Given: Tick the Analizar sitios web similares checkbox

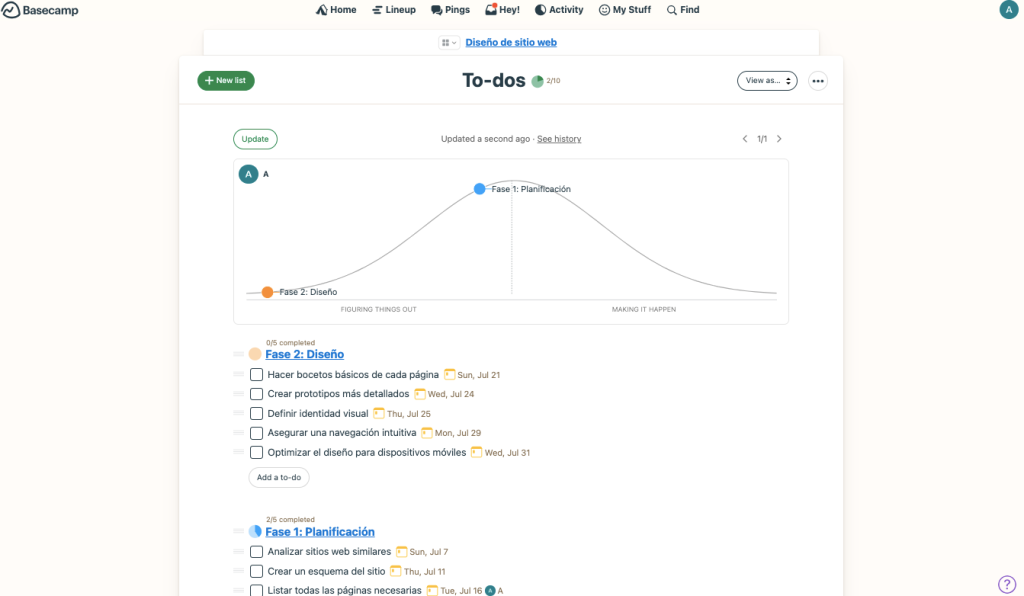Looking at the screenshot, I should (x=257, y=552).
